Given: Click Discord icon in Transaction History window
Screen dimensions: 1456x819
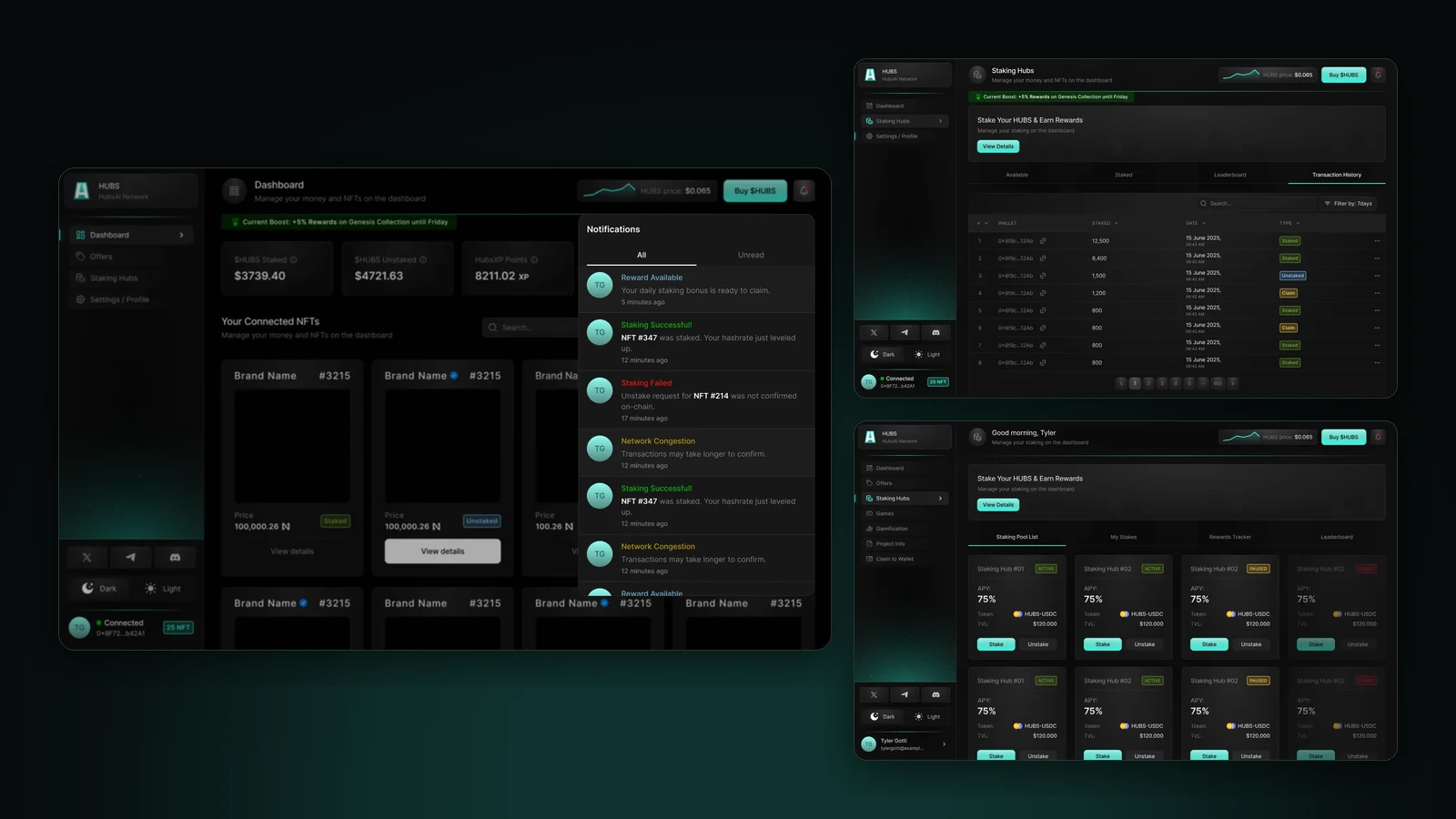Looking at the screenshot, I should 935,332.
